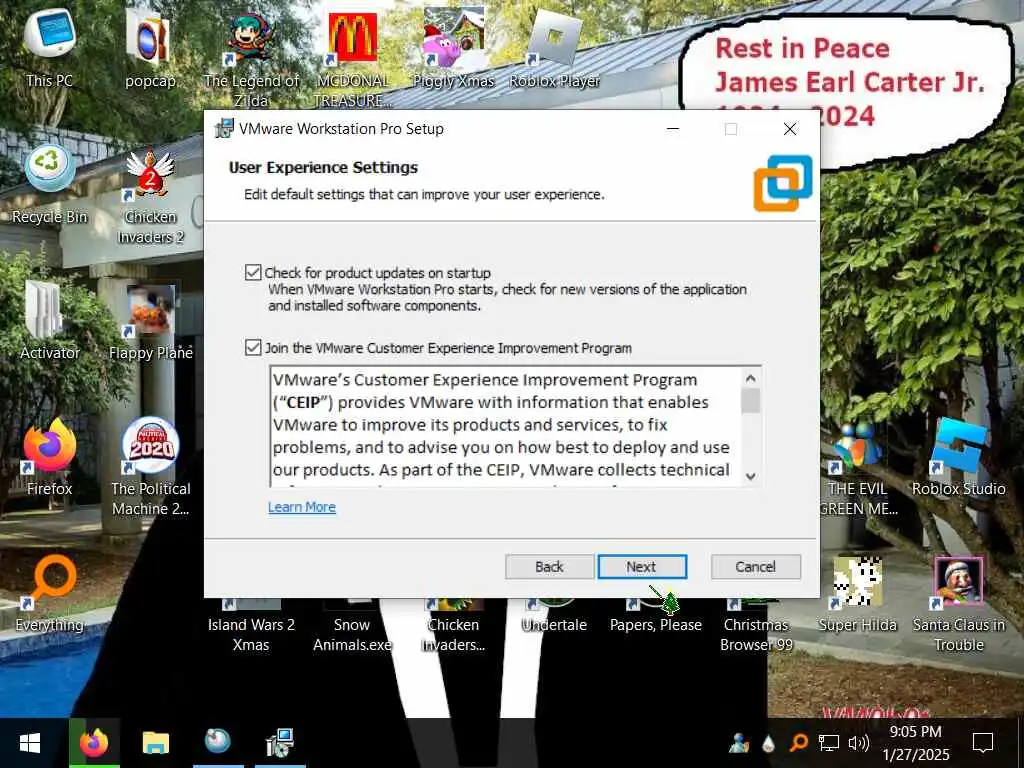Click the VMware setup title bar icon
The height and width of the screenshot is (768, 1024).
click(224, 128)
